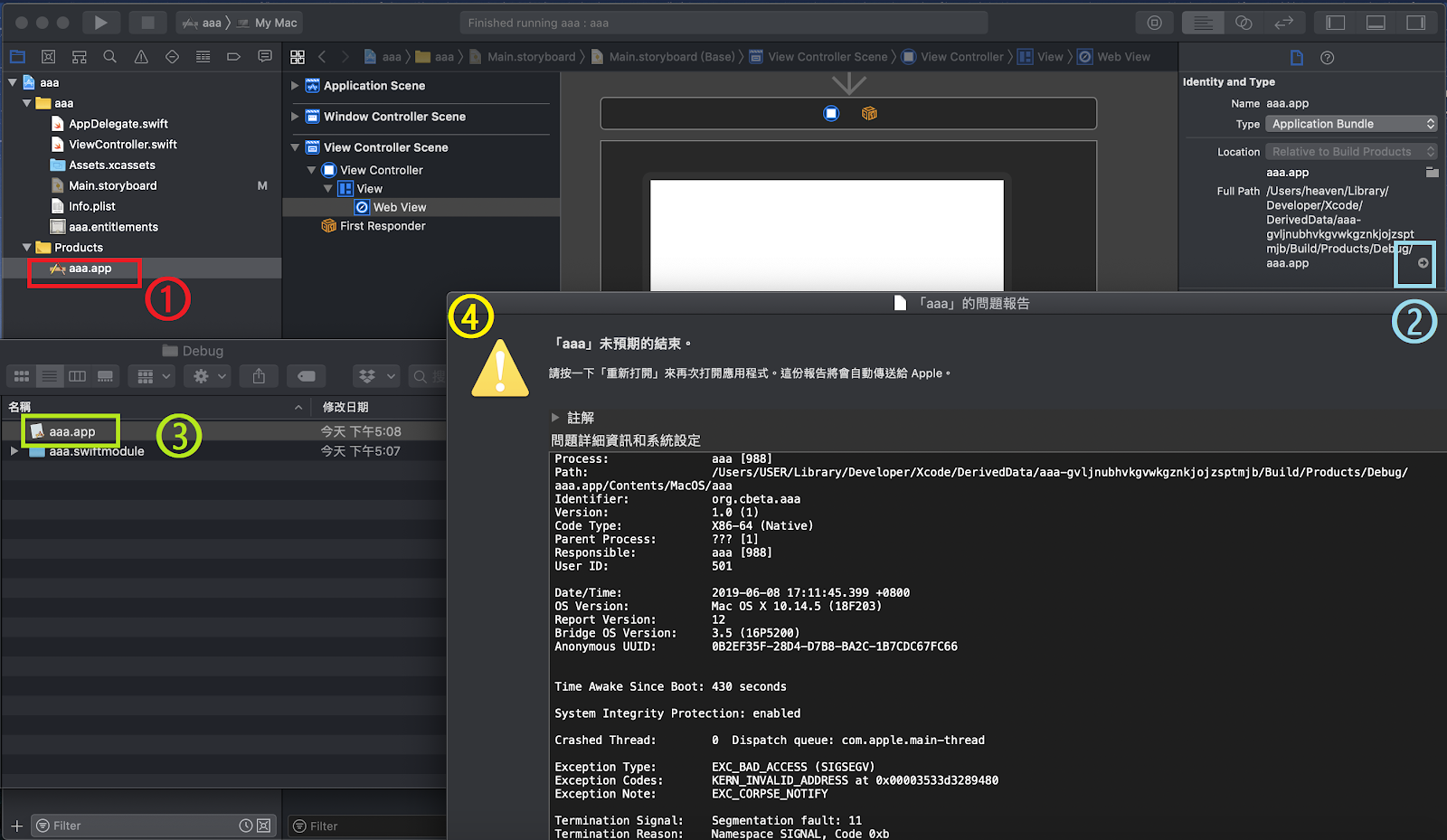Switch to Version editor

[x=1284, y=23]
